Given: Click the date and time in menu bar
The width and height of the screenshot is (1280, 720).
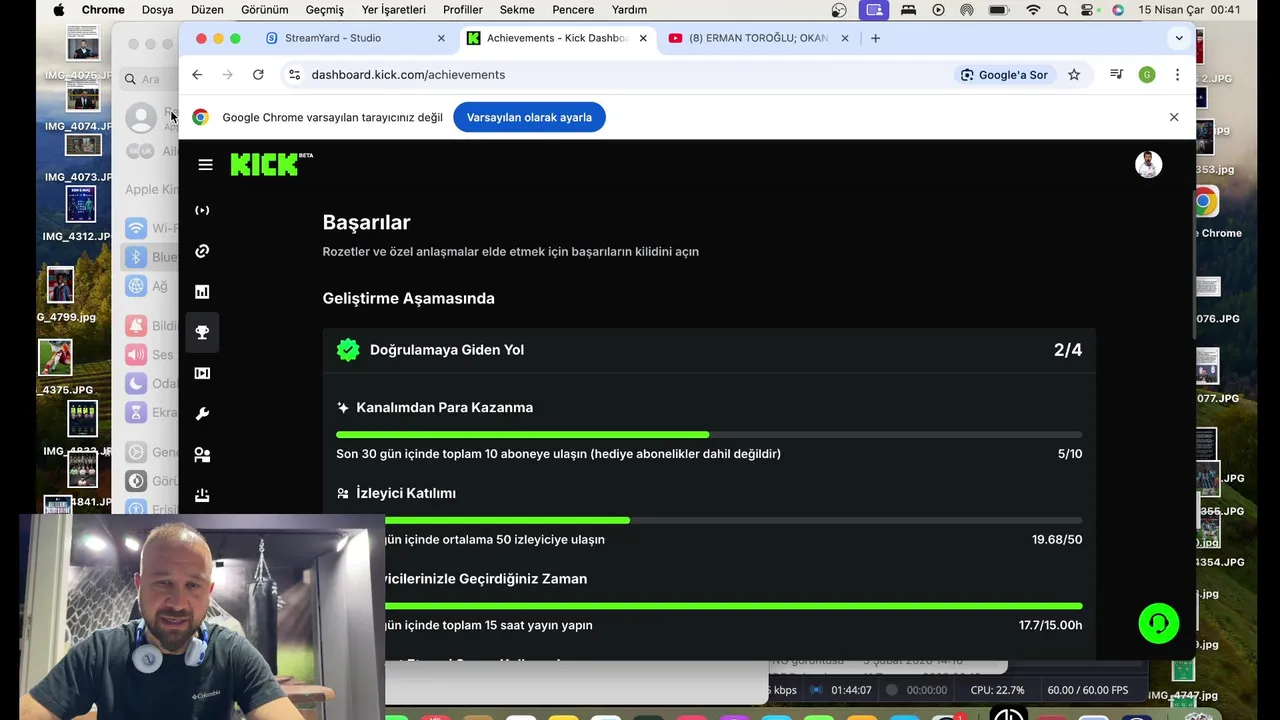Looking at the screenshot, I should tap(1189, 10).
